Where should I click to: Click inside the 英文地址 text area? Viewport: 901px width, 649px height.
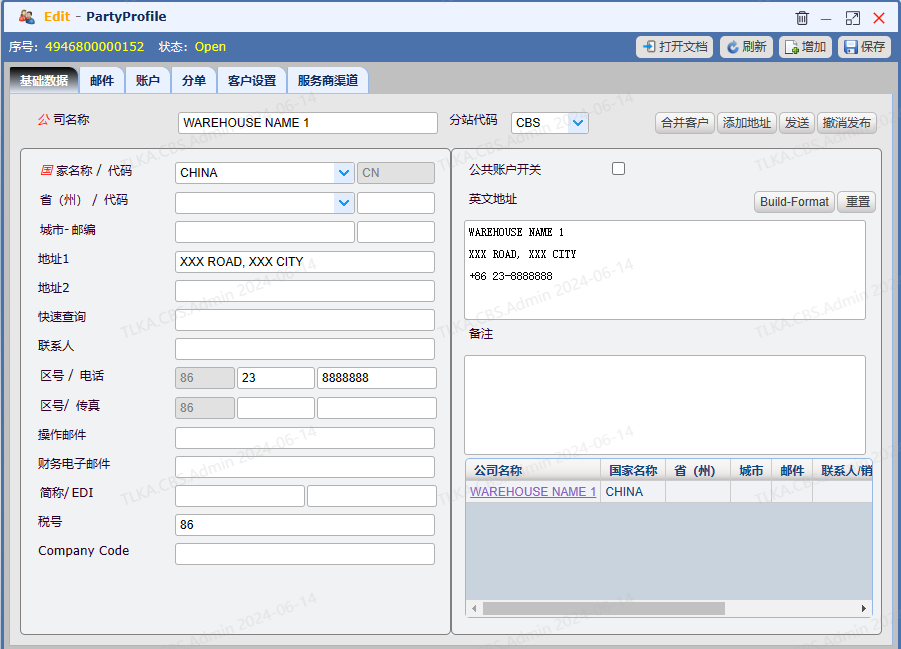pyautogui.click(x=665, y=270)
